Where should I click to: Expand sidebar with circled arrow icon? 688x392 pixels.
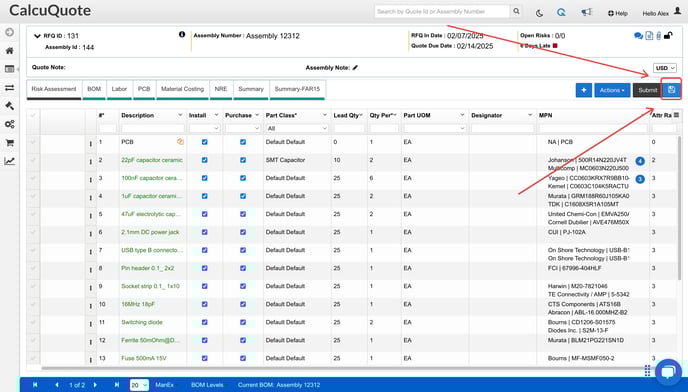pos(9,32)
